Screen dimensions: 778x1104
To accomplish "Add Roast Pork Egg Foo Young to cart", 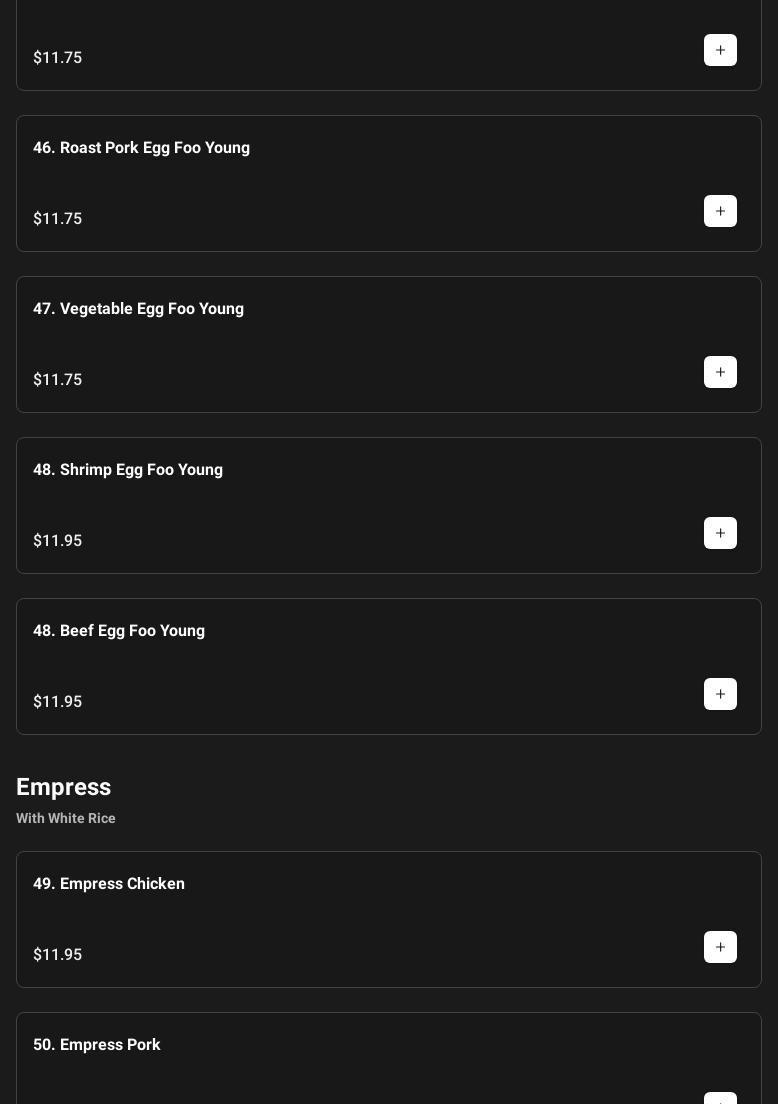I will click(720, 211).
